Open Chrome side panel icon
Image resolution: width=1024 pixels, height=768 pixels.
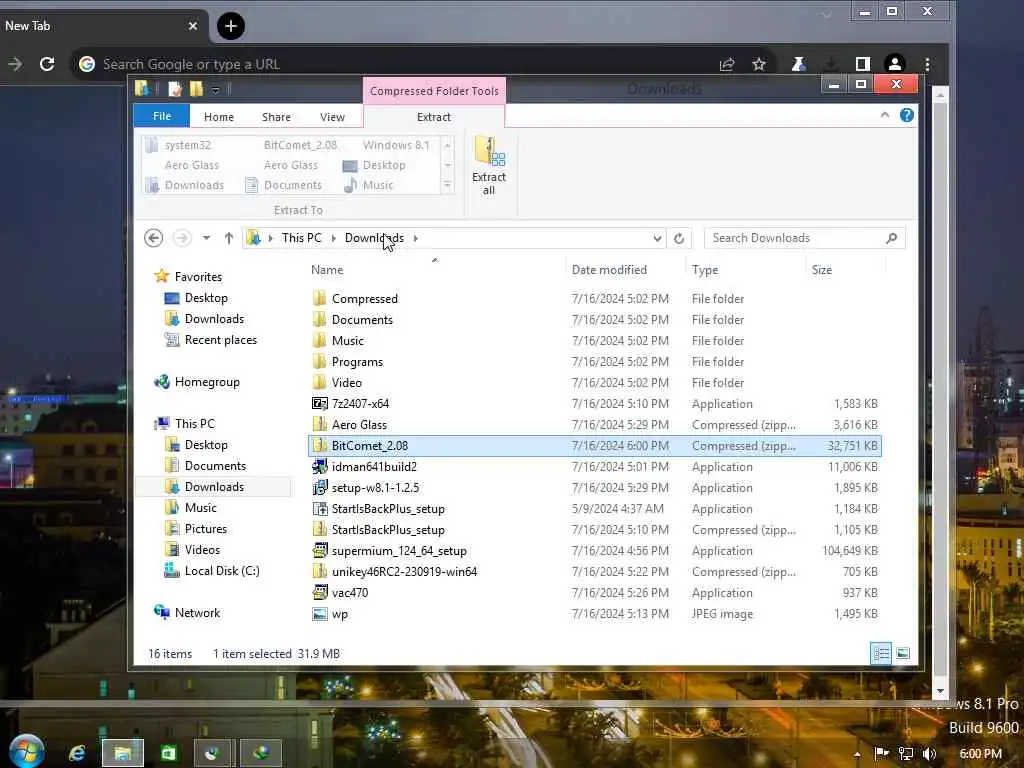(x=863, y=64)
